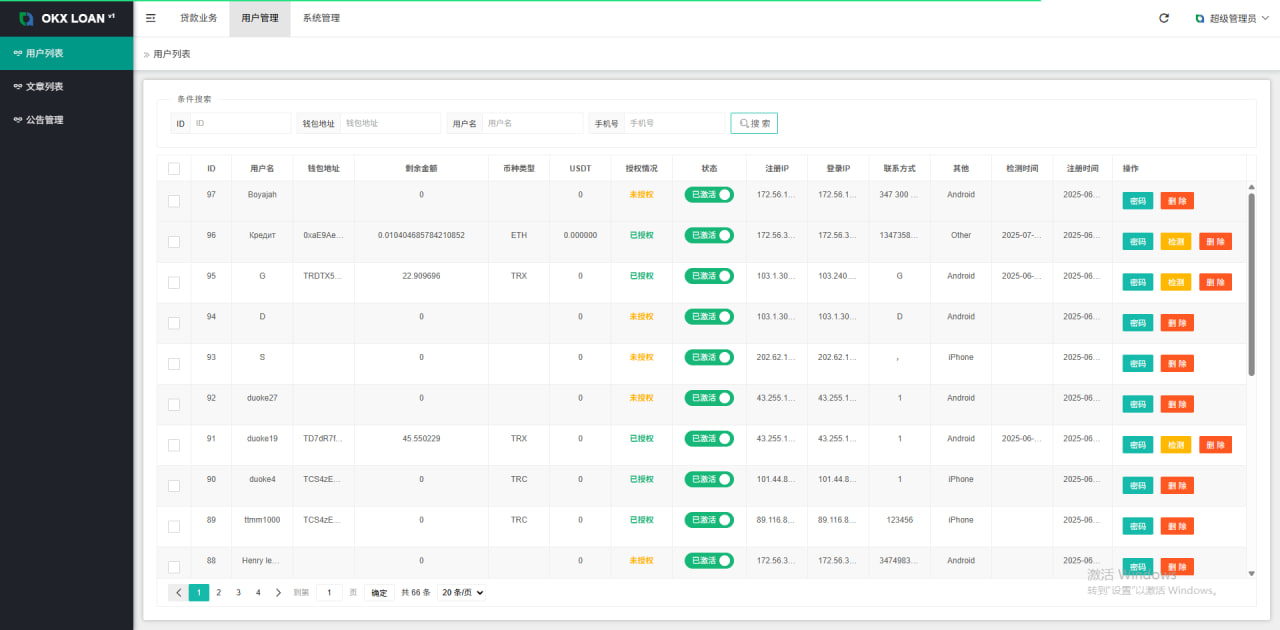1280x630 pixels.
Task: Click 密码 button for user ttmm1000
Action: (1138, 526)
